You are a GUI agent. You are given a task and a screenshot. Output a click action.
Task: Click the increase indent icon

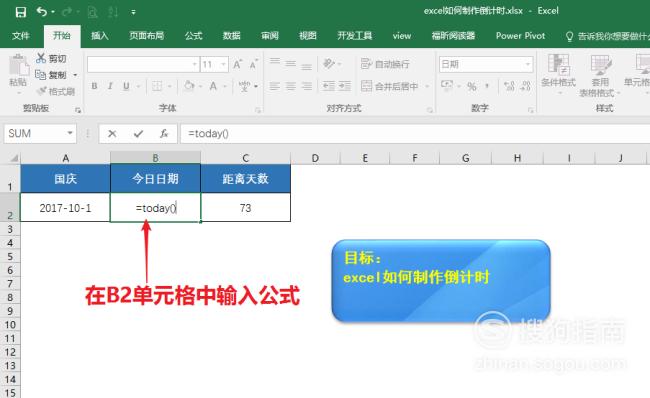click(x=344, y=86)
